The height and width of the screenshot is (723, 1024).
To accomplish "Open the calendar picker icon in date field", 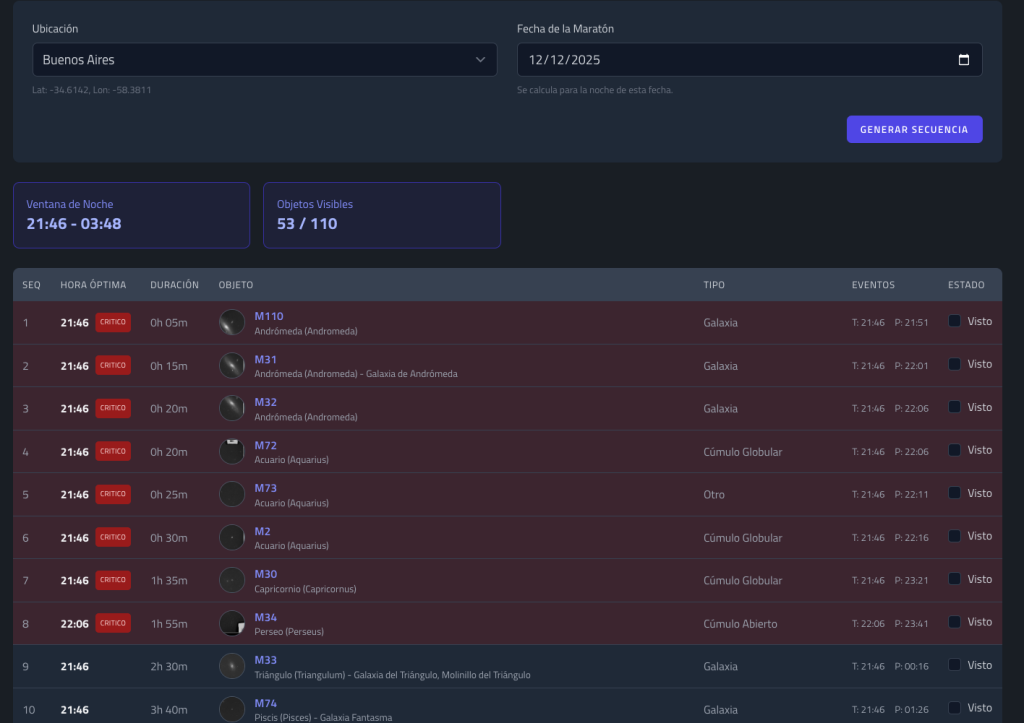I will [x=963, y=60].
